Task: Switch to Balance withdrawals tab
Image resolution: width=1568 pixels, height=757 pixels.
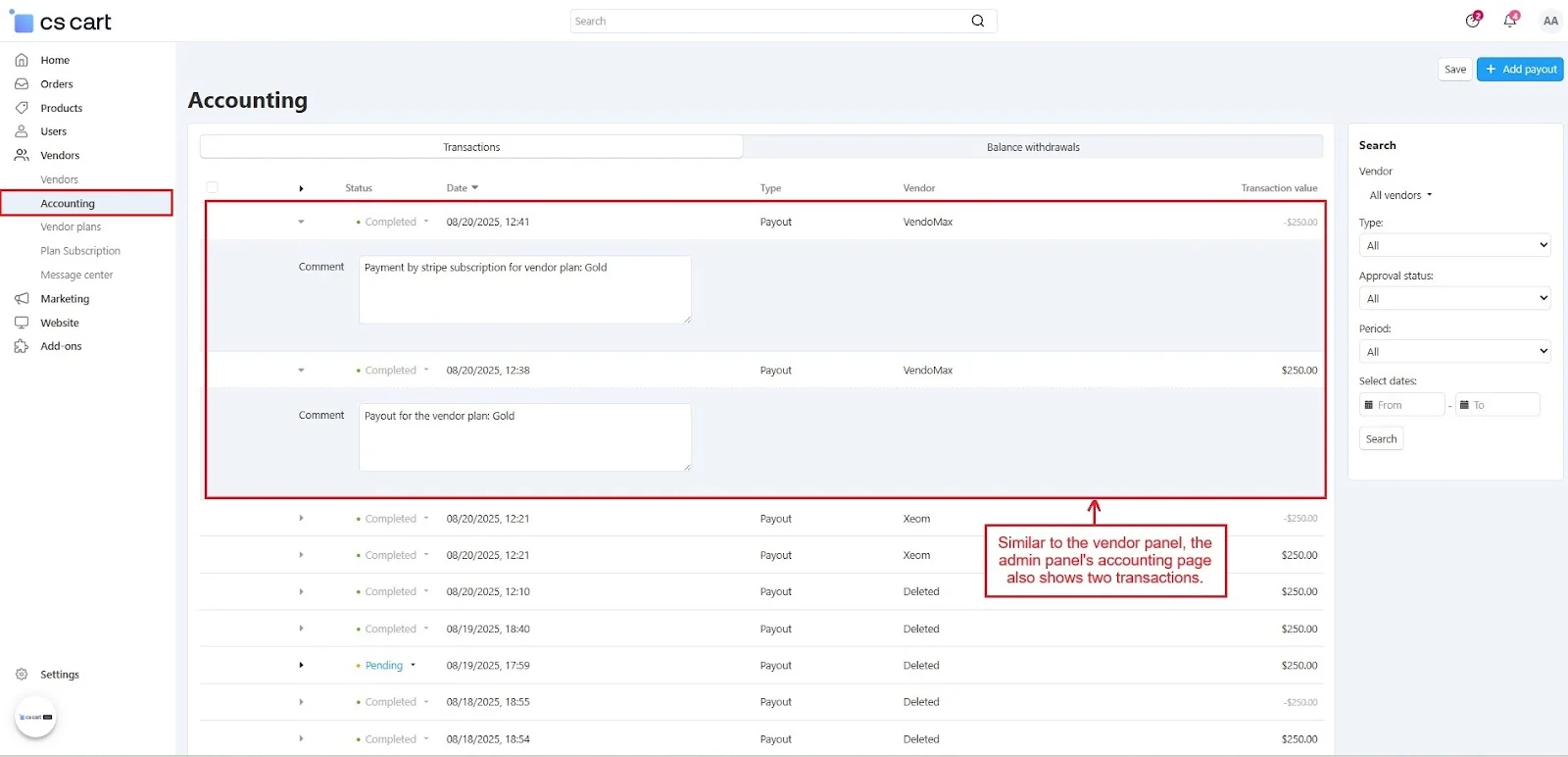Action: [x=1033, y=147]
